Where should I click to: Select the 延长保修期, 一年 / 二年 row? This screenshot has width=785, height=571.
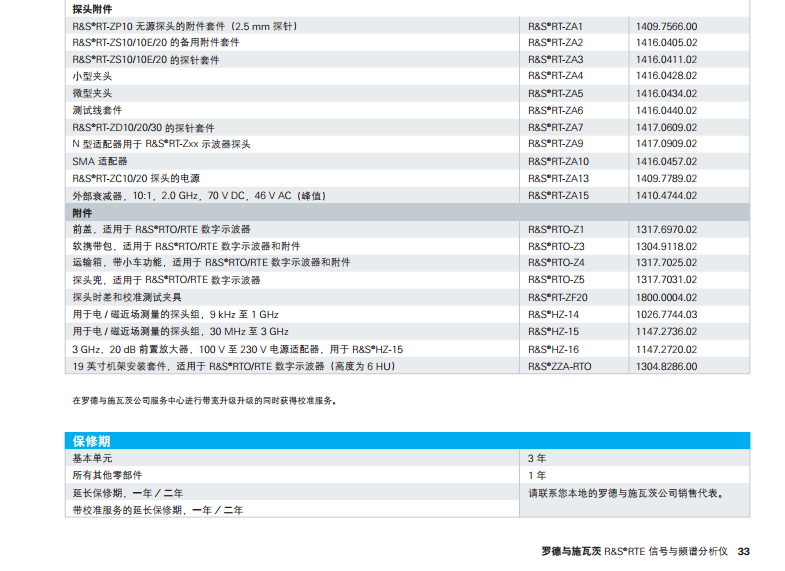point(128,493)
